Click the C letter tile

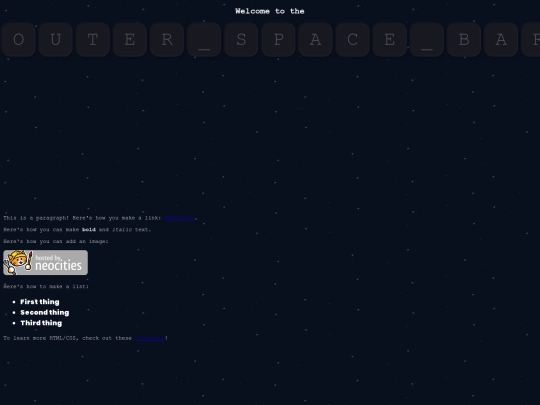353,40
